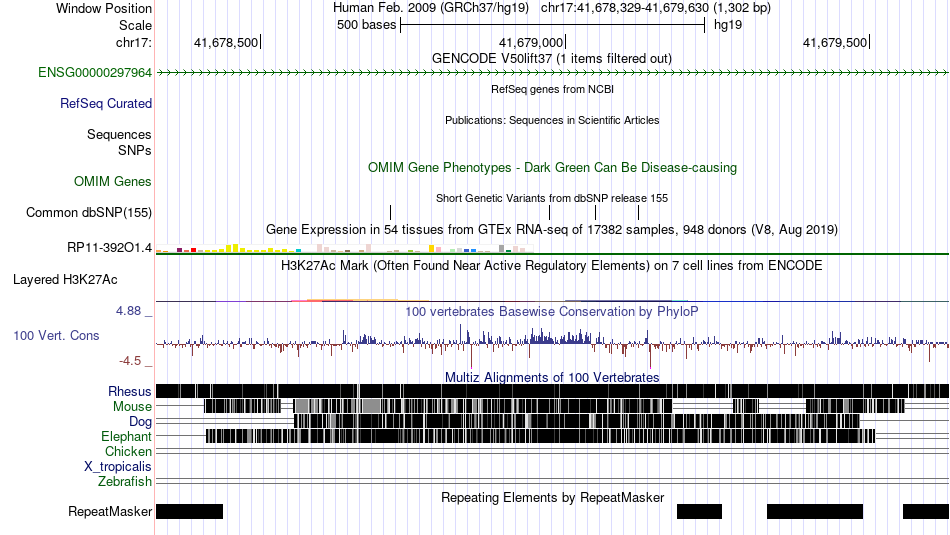
Task: Click the Multiz Alignments of 100 Vertebrates title
Action: (x=552, y=377)
